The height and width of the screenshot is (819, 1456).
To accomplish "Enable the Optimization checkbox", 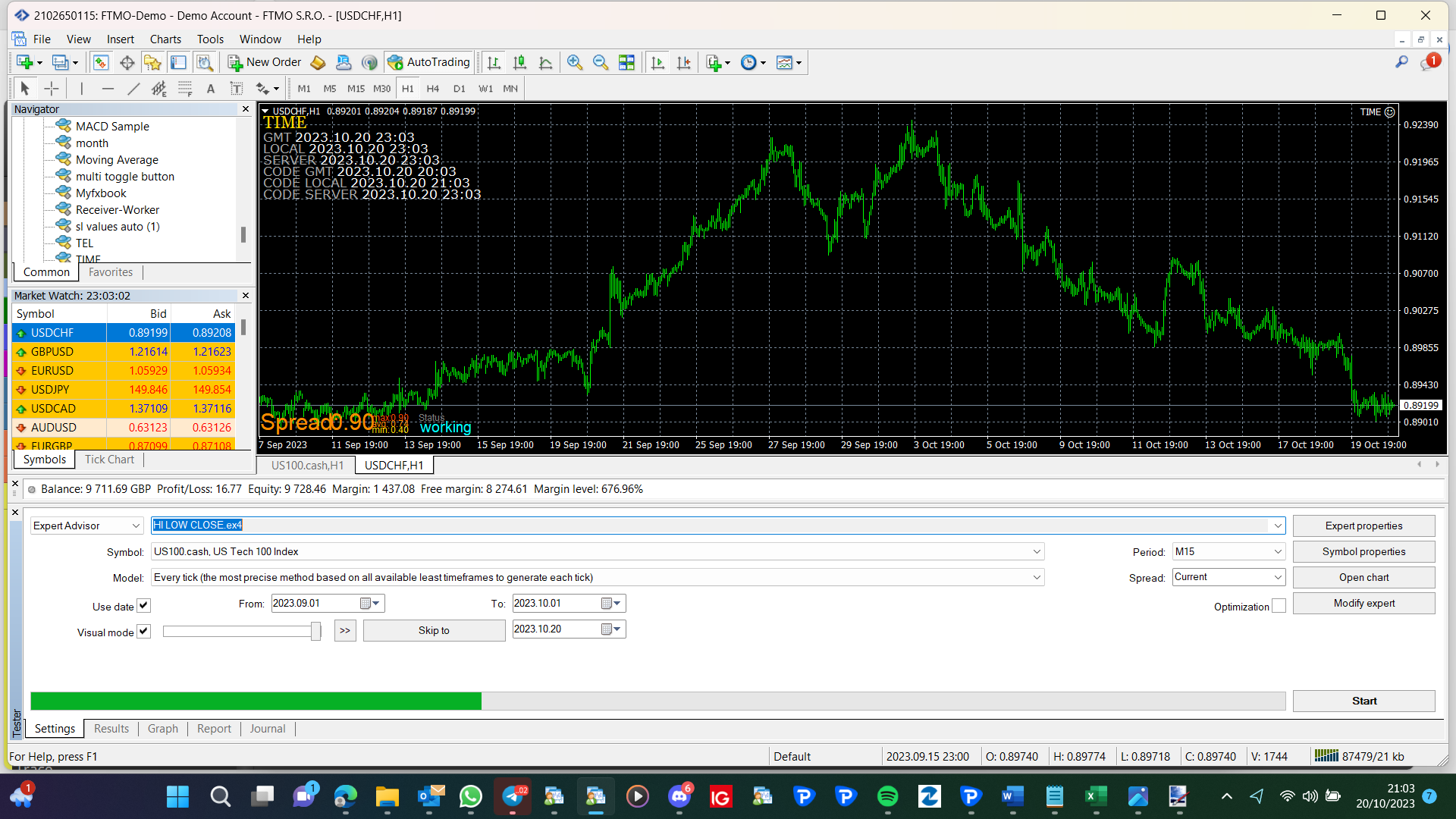I will pos(1279,606).
